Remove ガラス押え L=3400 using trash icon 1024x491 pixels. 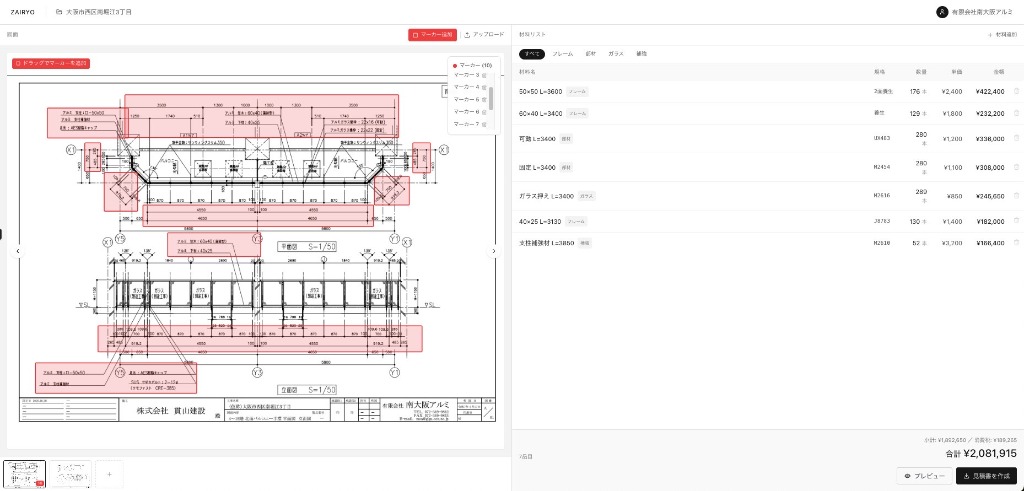pyautogui.click(x=1016, y=196)
